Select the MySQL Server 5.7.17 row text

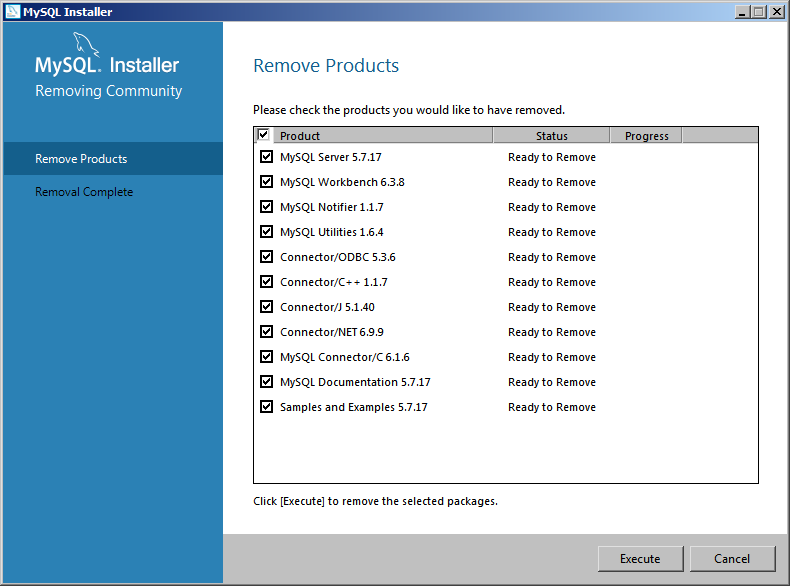pos(331,157)
